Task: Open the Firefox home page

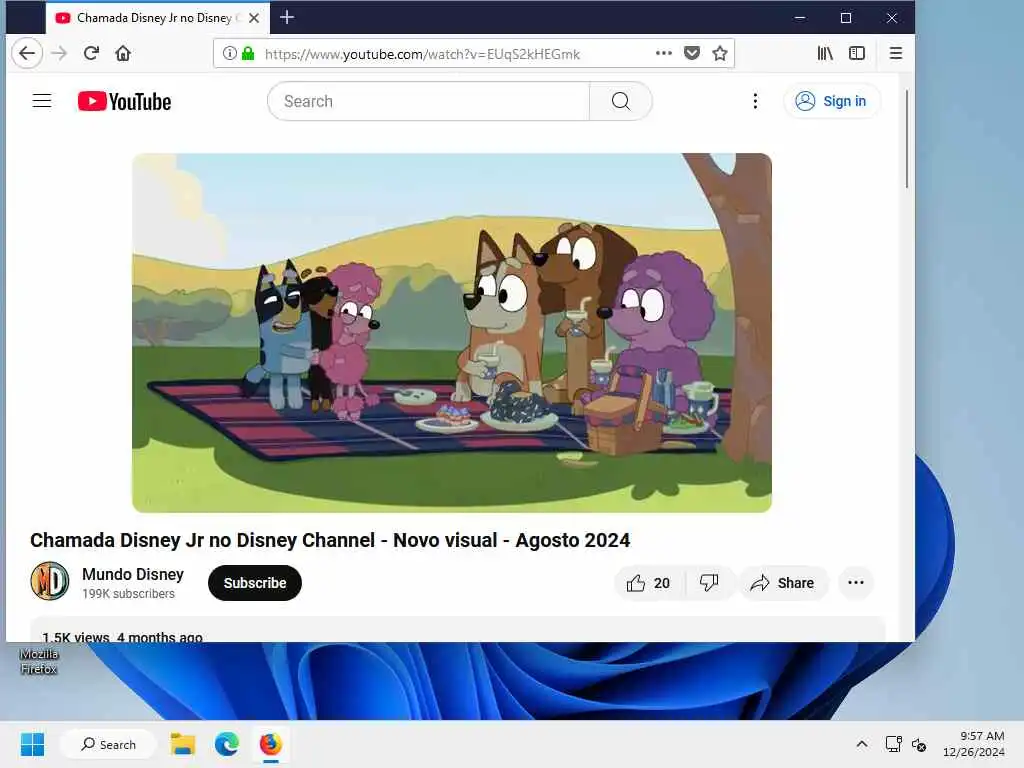Action: [123, 53]
